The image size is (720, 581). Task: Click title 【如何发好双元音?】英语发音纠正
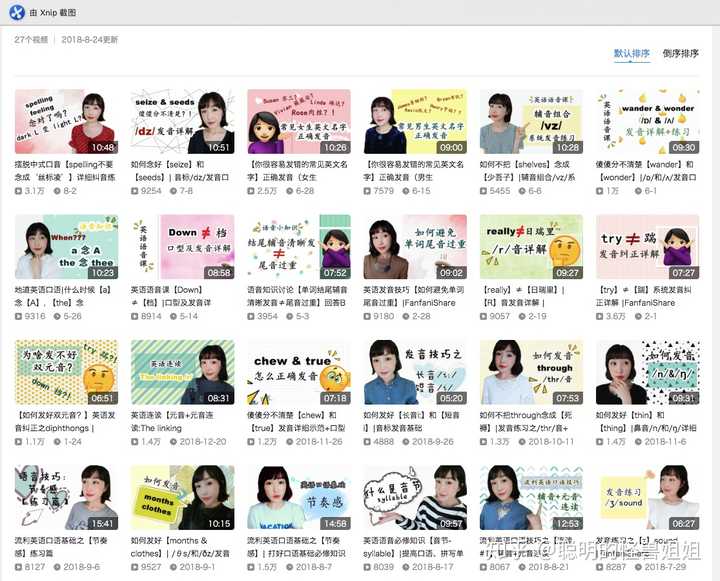coord(65,422)
